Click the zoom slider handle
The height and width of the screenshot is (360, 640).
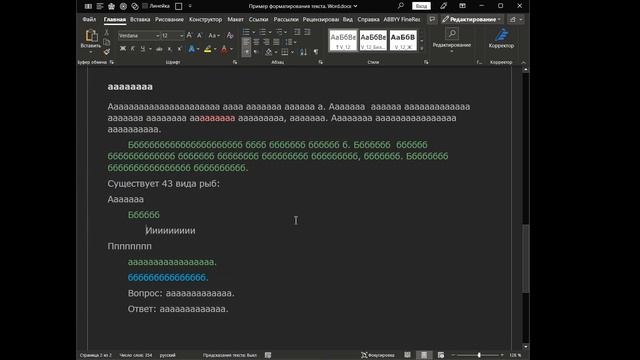[479, 355]
